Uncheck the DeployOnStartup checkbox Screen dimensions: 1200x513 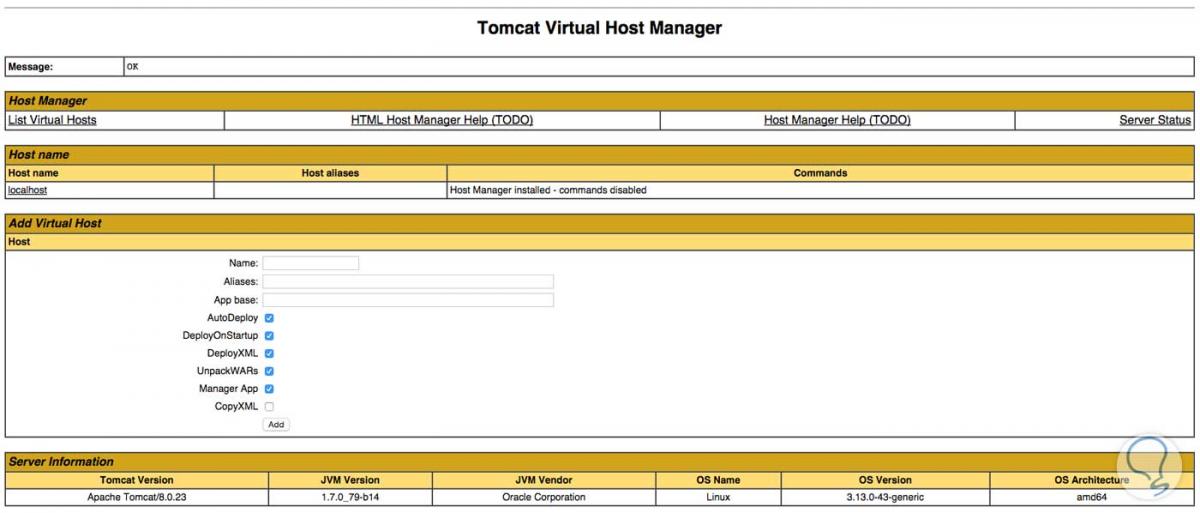[x=269, y=336]
